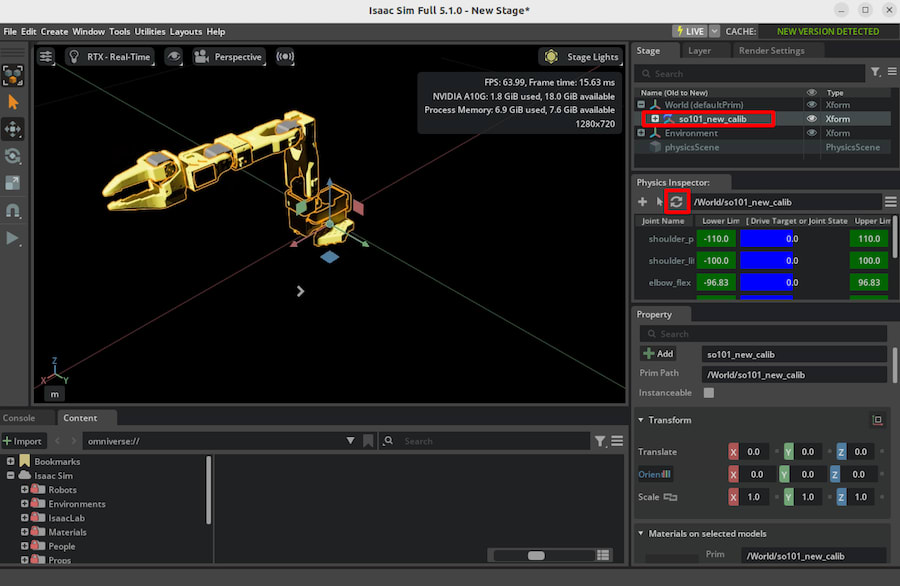Open viewport show/hide eye menu
The width and height of the screenshot is (900, 586).
pyautogui.click(x=173, y=56)
